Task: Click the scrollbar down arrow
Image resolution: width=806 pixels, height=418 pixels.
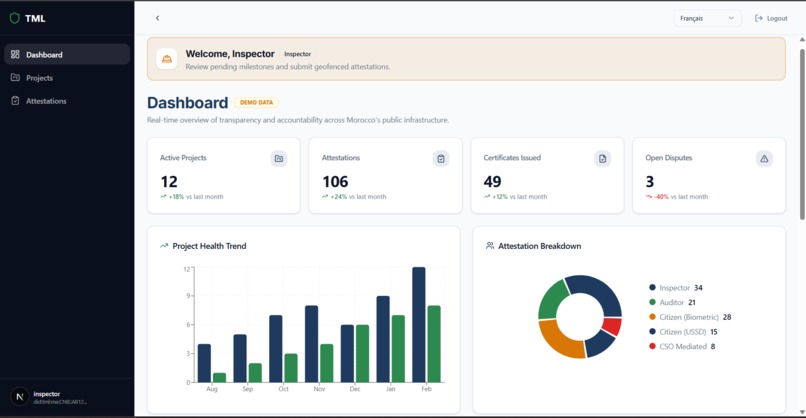Action: click(x=802, y=412)
